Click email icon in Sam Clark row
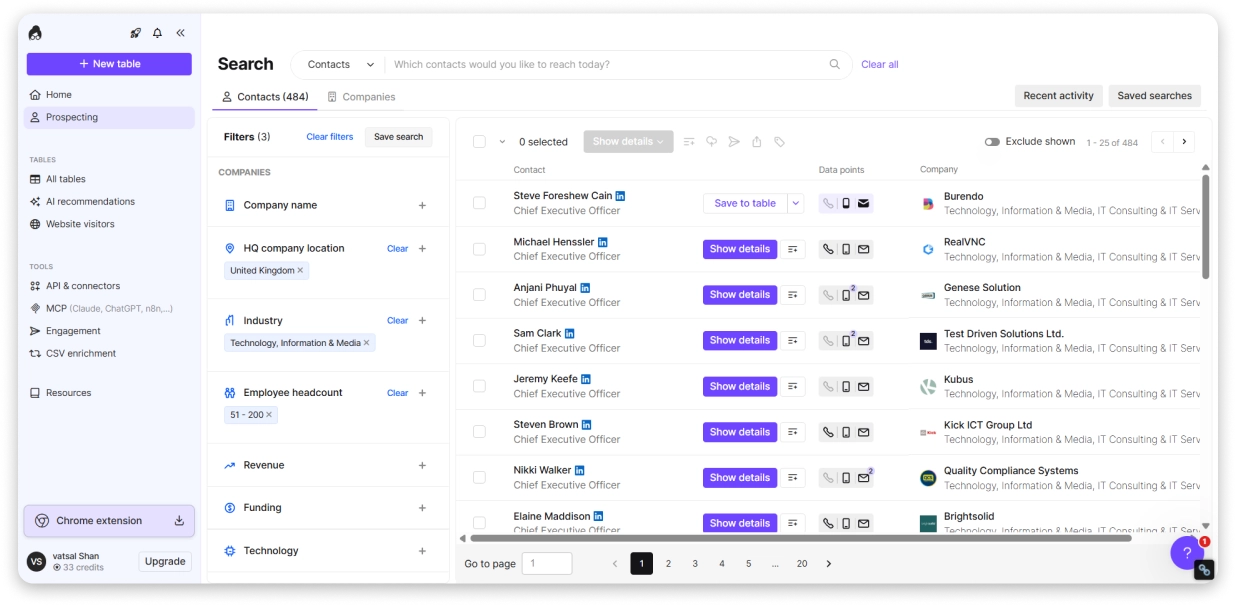This screenshot has width=1236, height=606. coord(864,341)
